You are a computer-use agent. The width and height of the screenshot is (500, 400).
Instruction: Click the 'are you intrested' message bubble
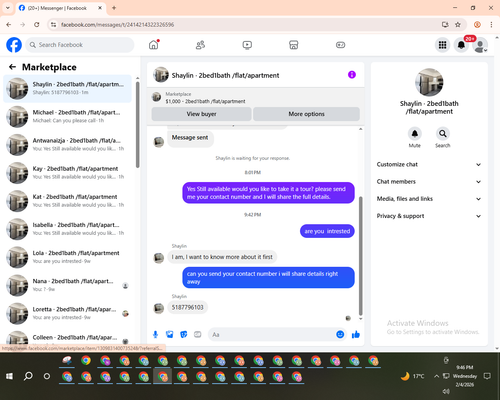click(327, 231)
